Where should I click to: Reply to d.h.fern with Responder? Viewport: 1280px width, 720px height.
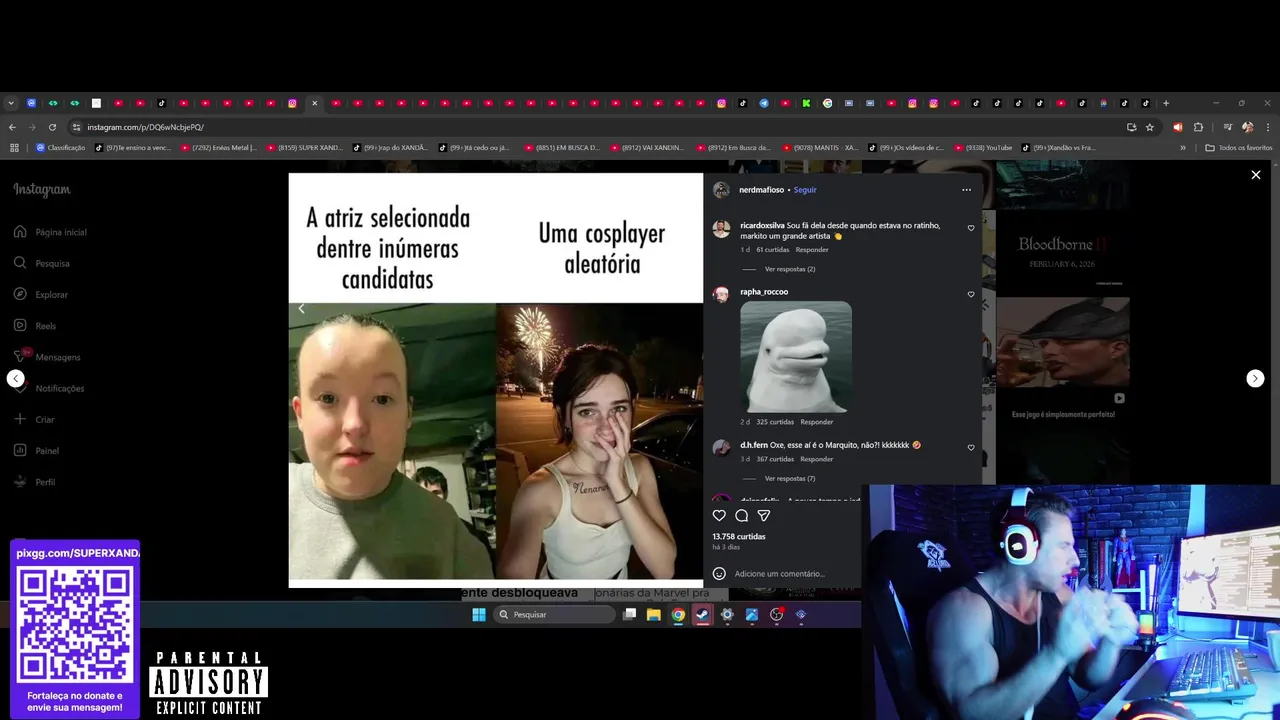817,459
